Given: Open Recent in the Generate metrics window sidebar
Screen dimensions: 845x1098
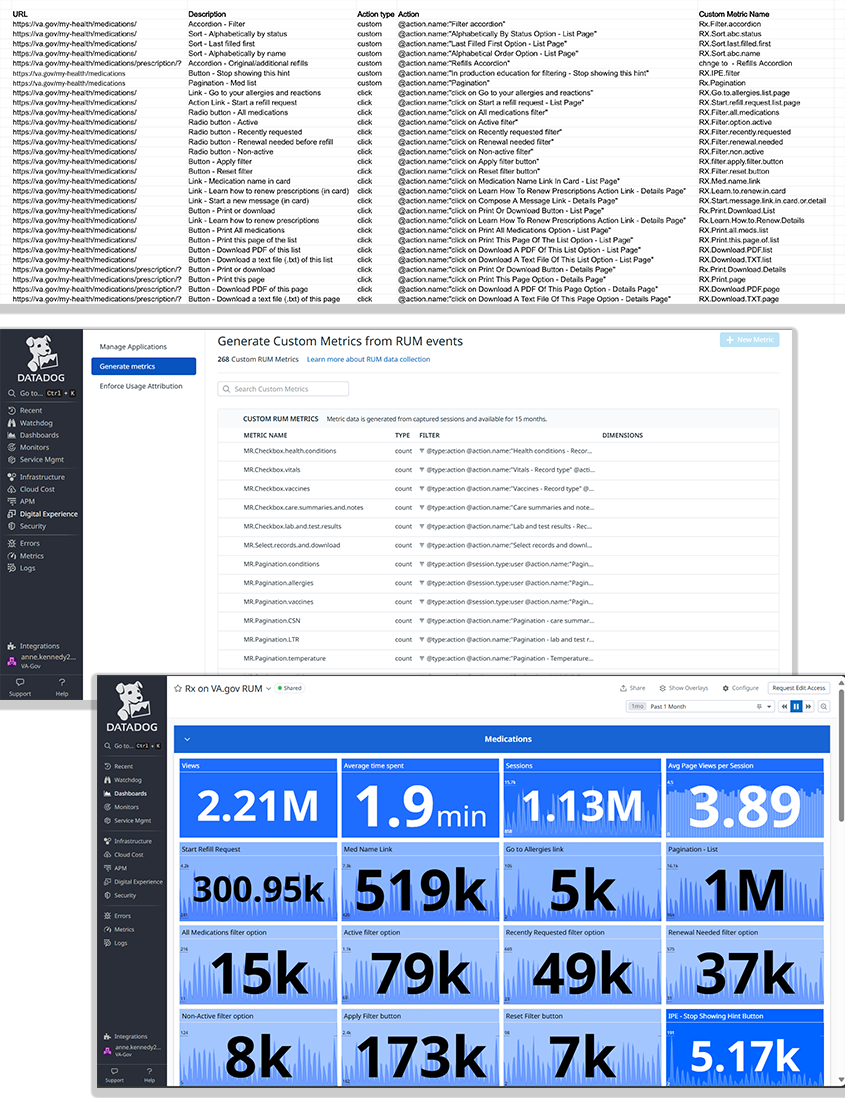Looking at the screenshot, I should coord(25,410).
